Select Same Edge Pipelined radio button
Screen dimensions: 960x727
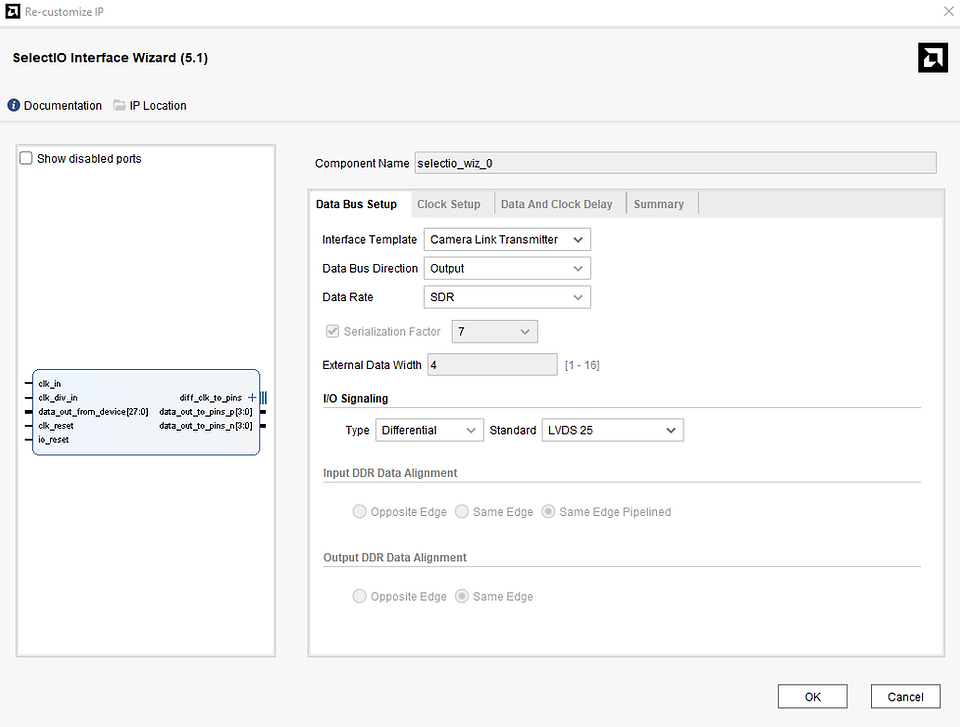(x=549, y=511)
